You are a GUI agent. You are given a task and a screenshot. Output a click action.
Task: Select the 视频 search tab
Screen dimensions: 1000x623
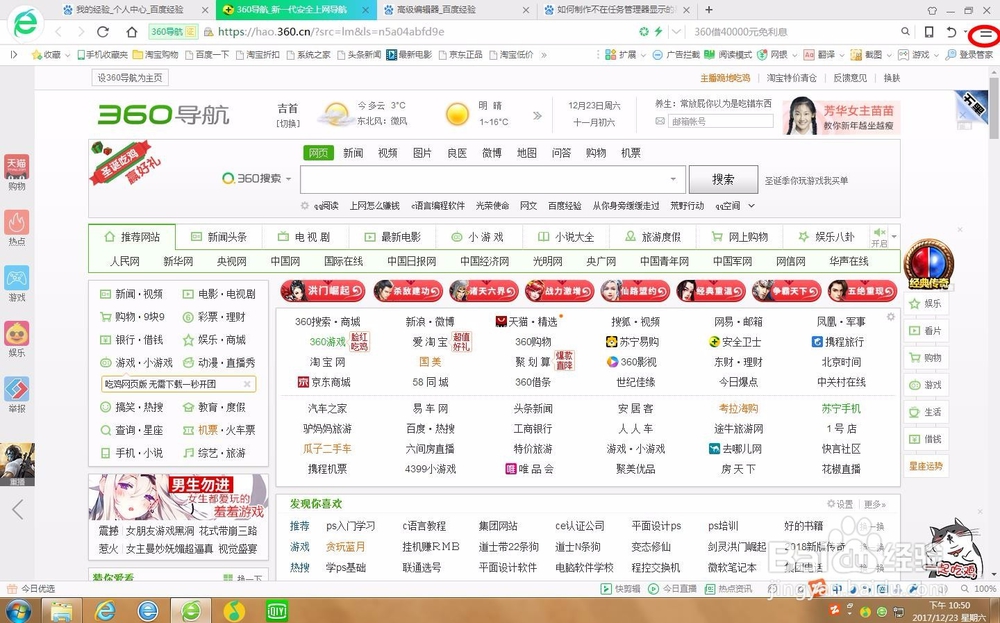387,153
